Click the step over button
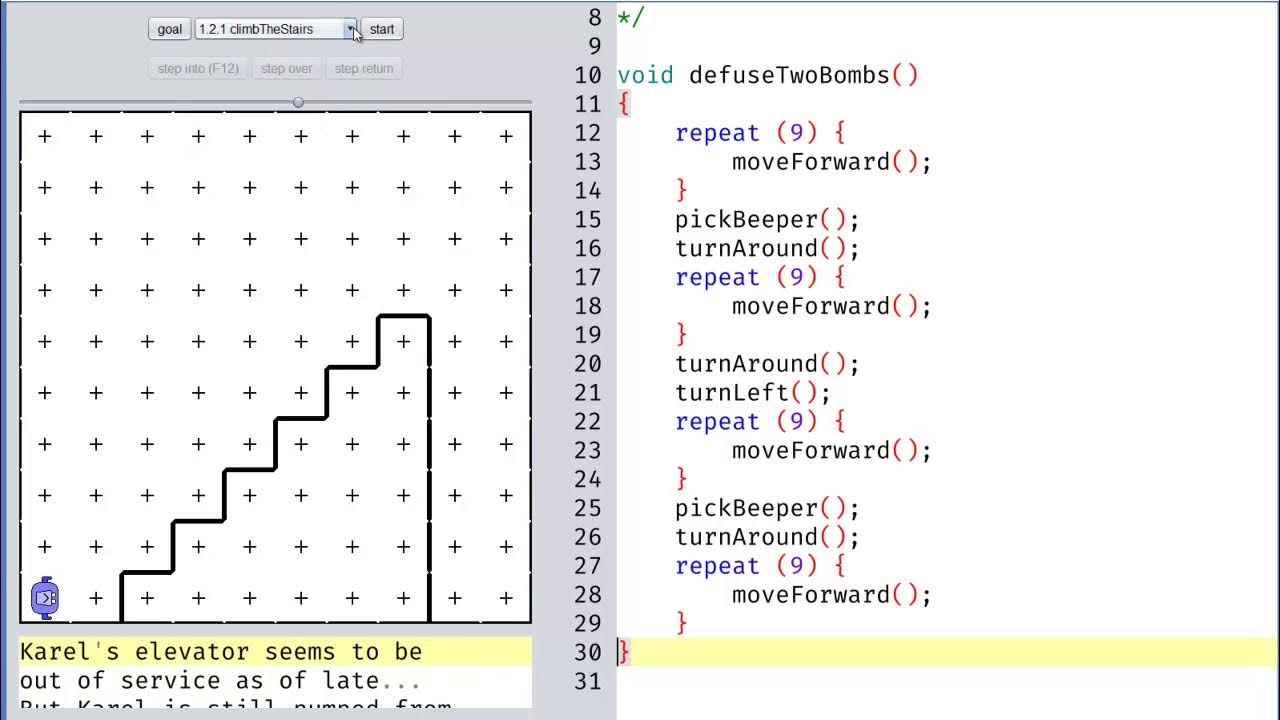 [x=287, y=68]
